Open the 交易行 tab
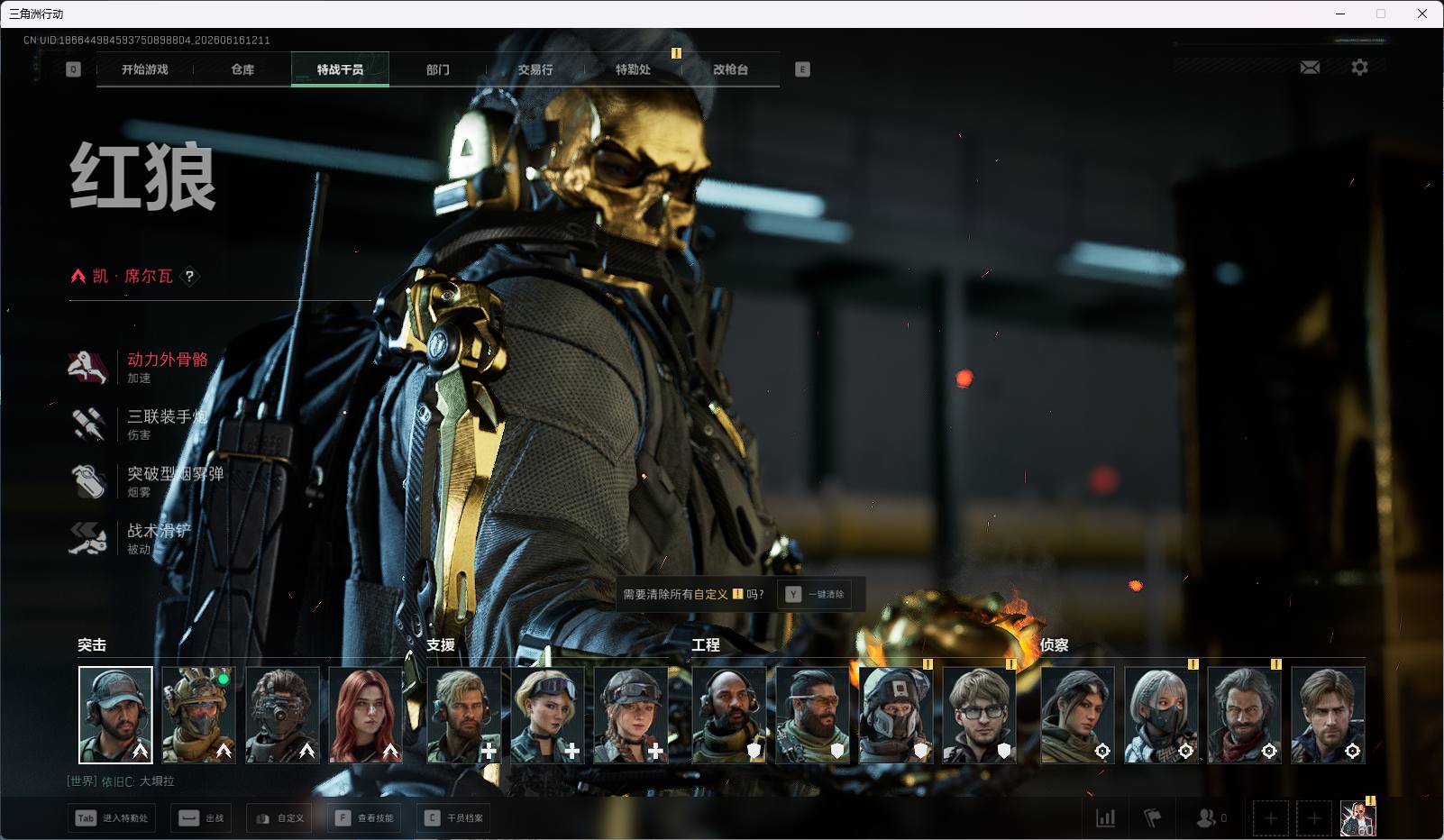Screen dimensions: 1444x840 pos(535,69)
